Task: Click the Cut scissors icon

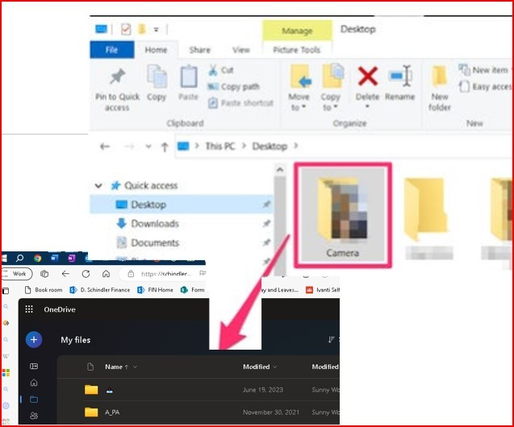Action: pyautogui.click(x=213, y=70)
